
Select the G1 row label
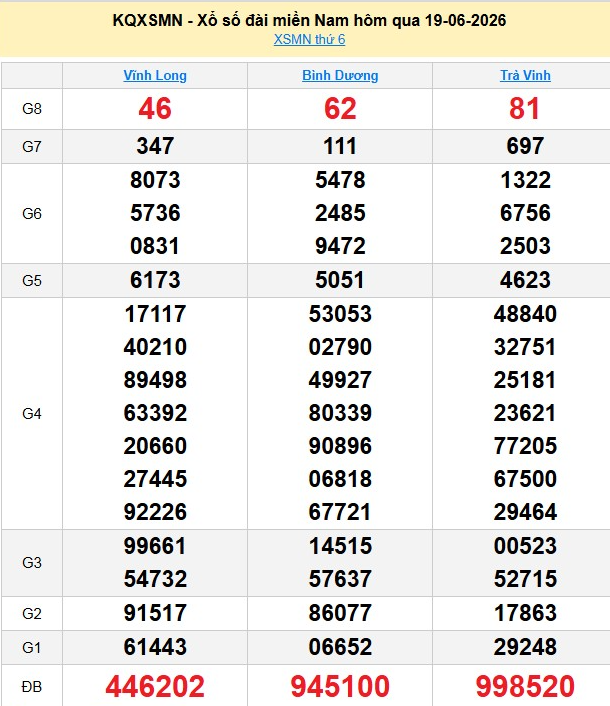pyautogui.click(x=32, y=647)
